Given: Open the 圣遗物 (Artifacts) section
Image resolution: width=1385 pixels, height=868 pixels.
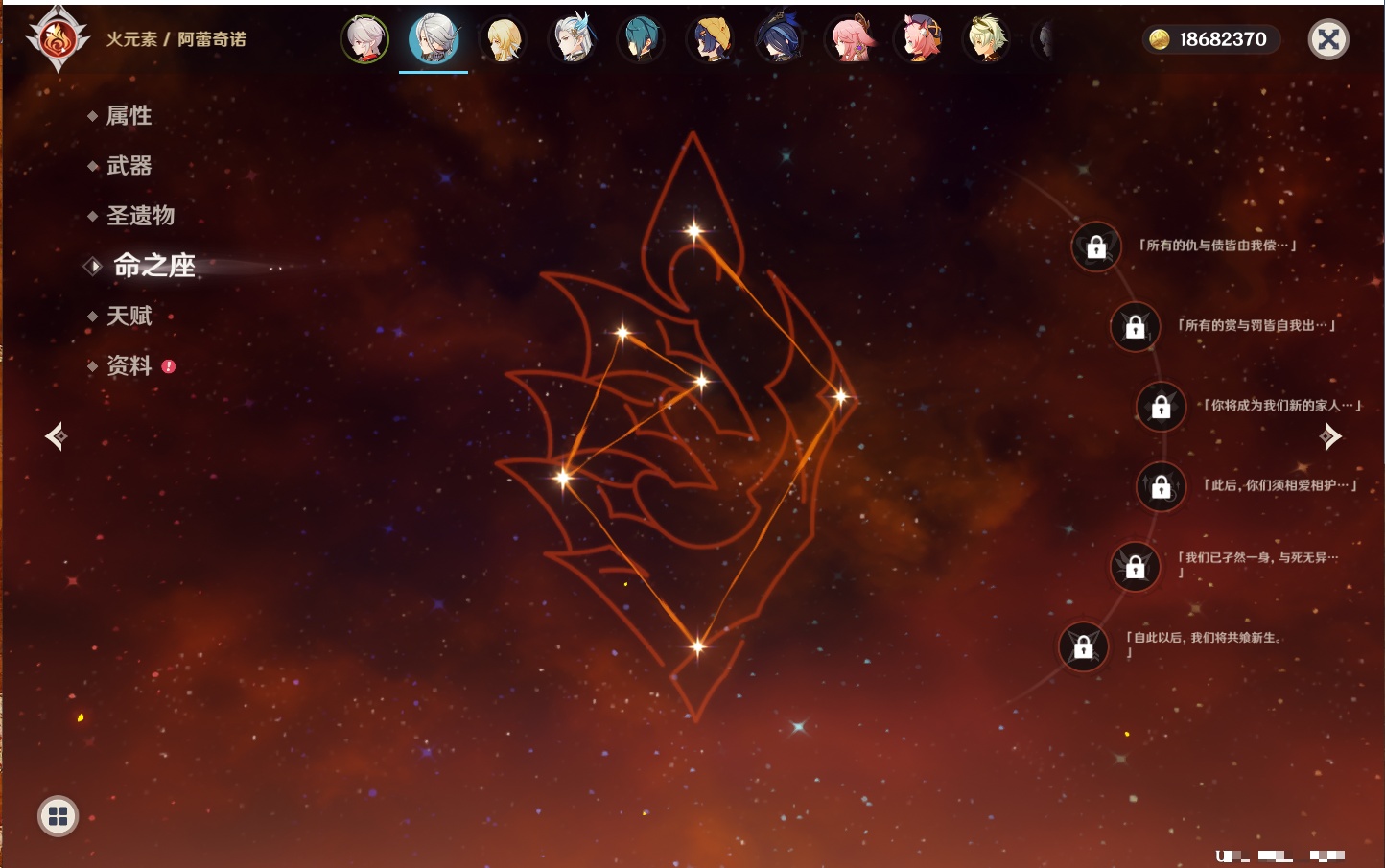Looking at the screenshot, I should click(140, 216).
